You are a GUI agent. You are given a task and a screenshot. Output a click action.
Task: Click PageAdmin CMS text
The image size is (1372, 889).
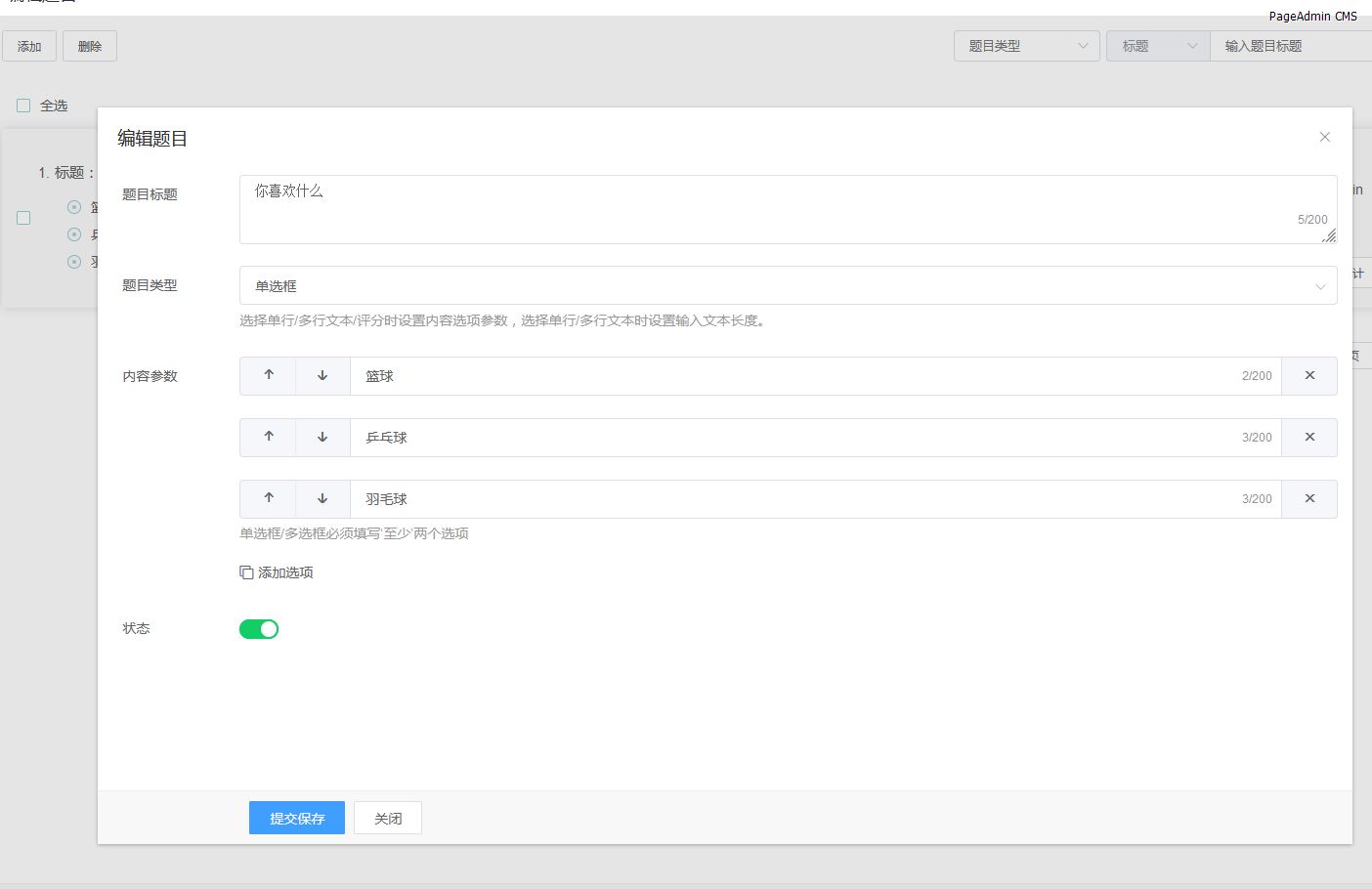pyautogui.click(x=1312, y=17)
